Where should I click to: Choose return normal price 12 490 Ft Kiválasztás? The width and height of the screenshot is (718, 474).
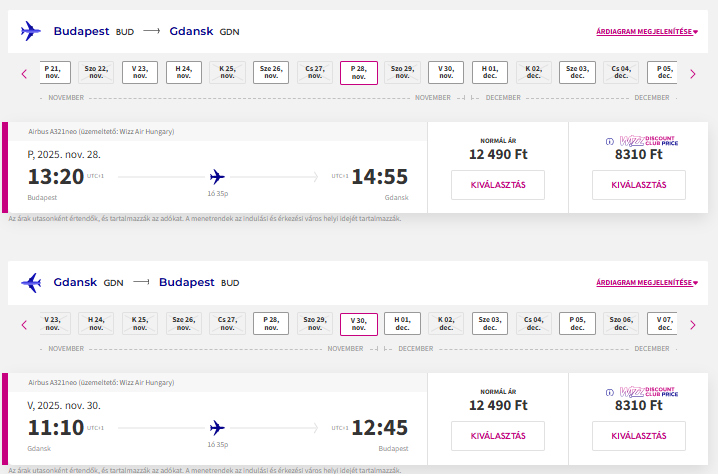(497, 436)
